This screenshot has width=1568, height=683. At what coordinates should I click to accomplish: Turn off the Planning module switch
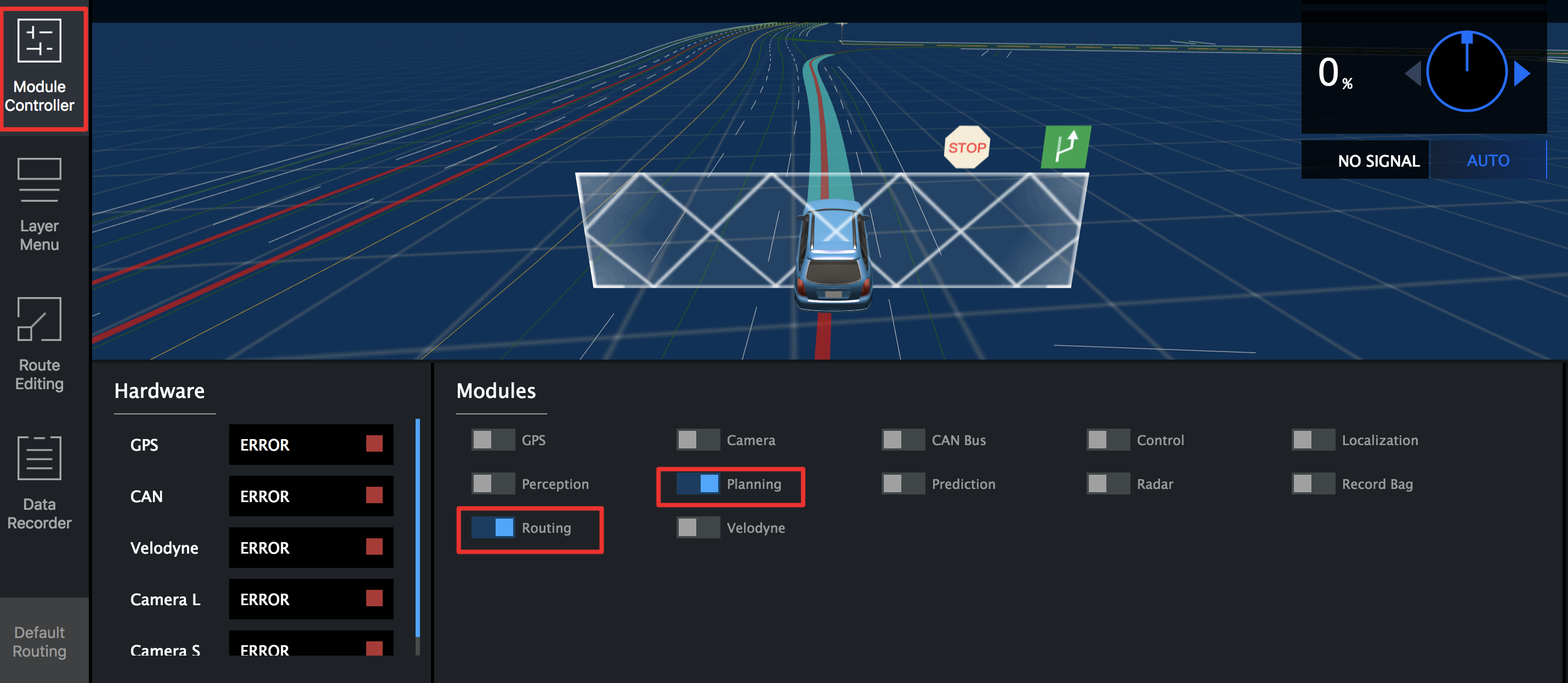coord(698,484)
